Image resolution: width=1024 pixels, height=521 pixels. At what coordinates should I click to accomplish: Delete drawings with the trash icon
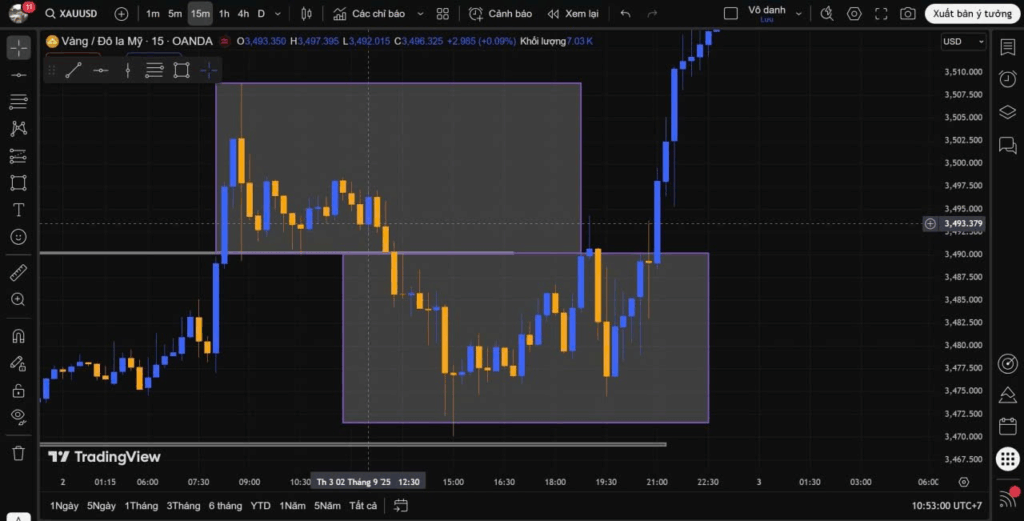pos(18,453)
